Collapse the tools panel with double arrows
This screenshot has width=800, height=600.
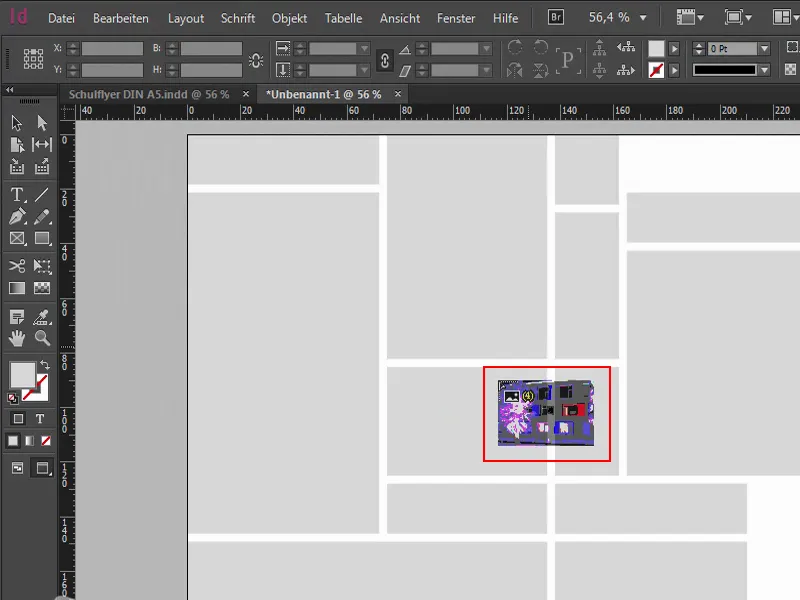click(10, 90)
